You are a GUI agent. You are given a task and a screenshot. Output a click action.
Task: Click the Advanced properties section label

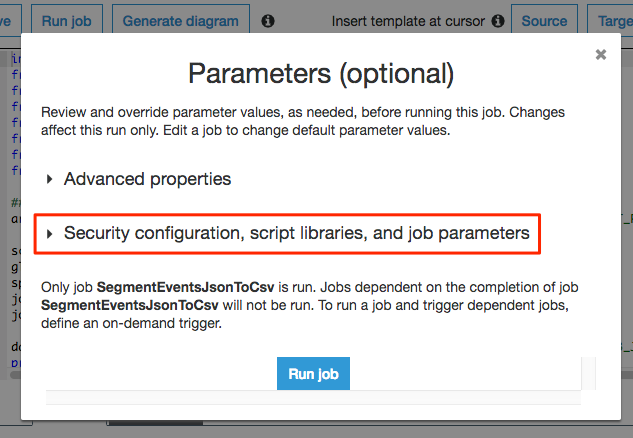[x=147, y=180]
